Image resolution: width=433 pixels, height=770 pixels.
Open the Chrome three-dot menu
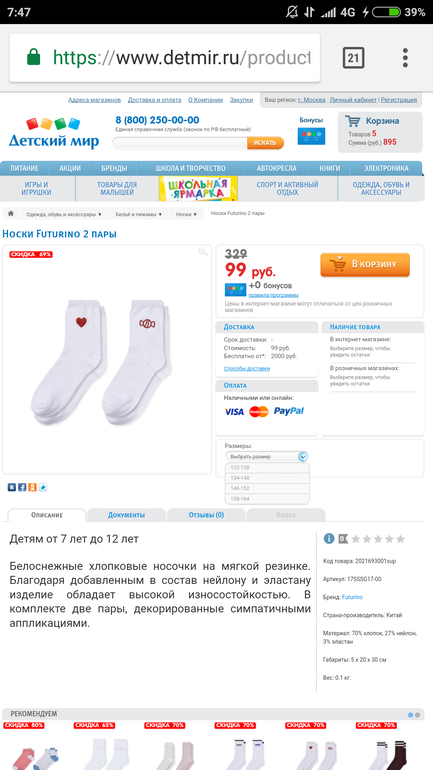[405, 57]
